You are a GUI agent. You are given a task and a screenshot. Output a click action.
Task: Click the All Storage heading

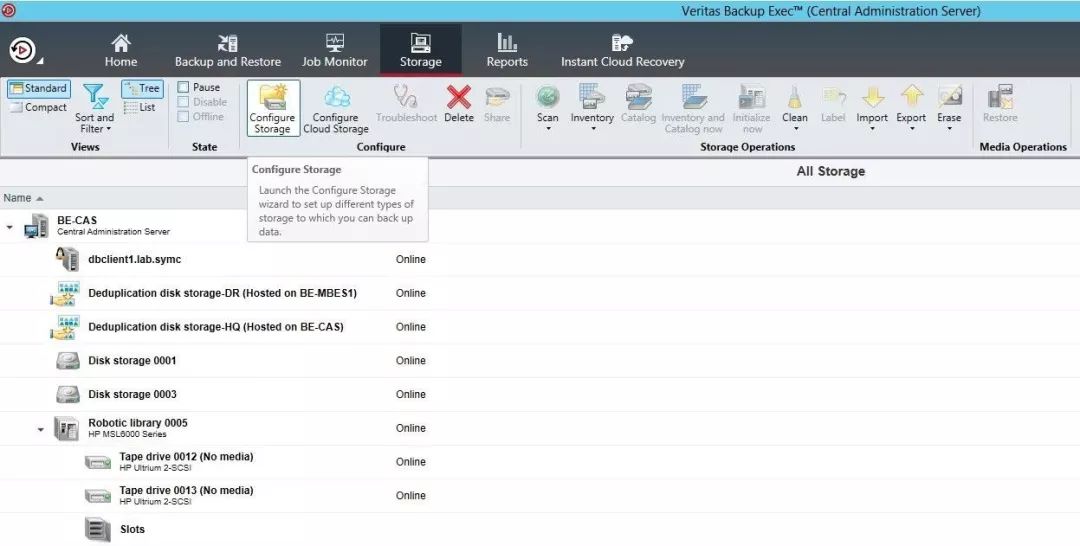pos(831,171)
